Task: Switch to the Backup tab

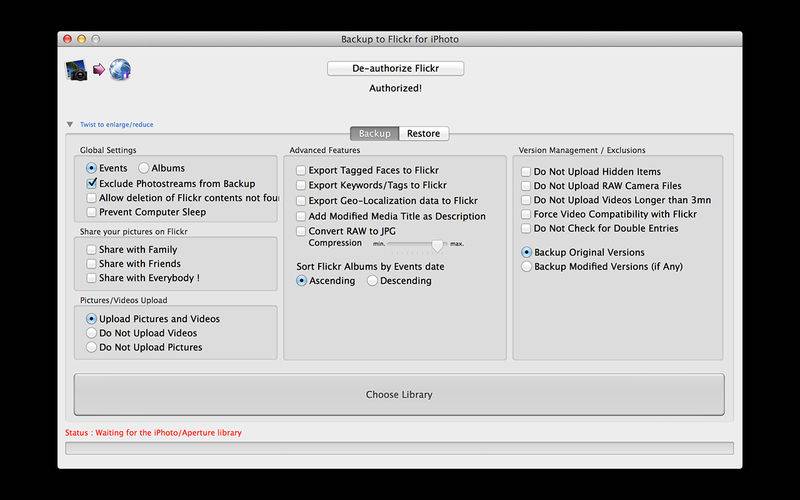Action: click(374, 133)
